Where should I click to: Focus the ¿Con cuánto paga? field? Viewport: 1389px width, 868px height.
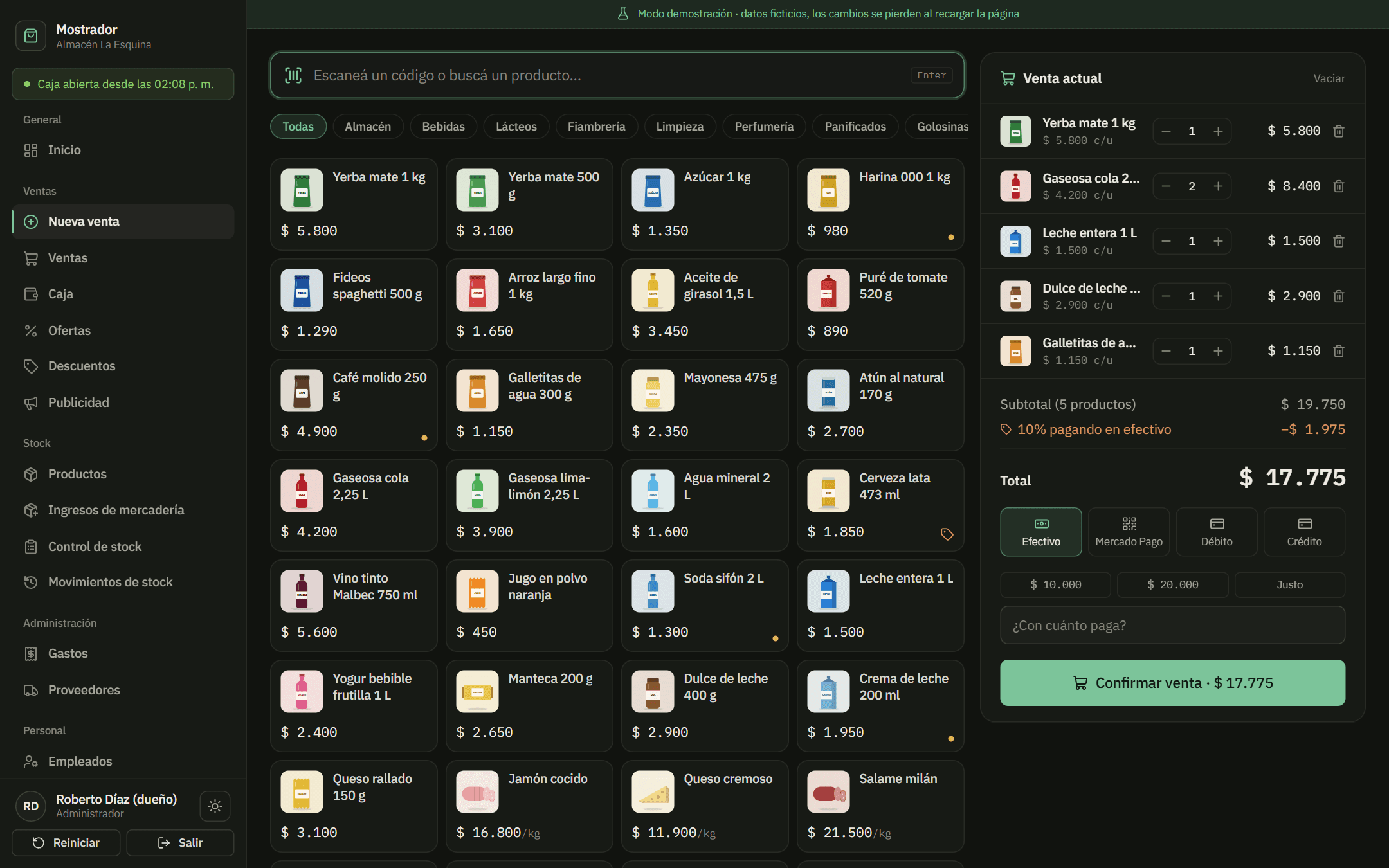(1172, 625)
